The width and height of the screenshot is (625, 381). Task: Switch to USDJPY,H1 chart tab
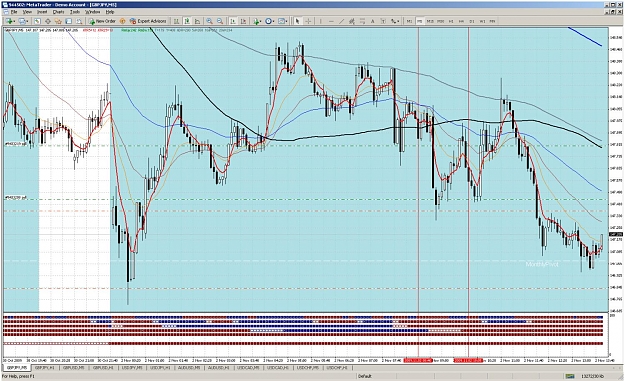tap(160, 368)
